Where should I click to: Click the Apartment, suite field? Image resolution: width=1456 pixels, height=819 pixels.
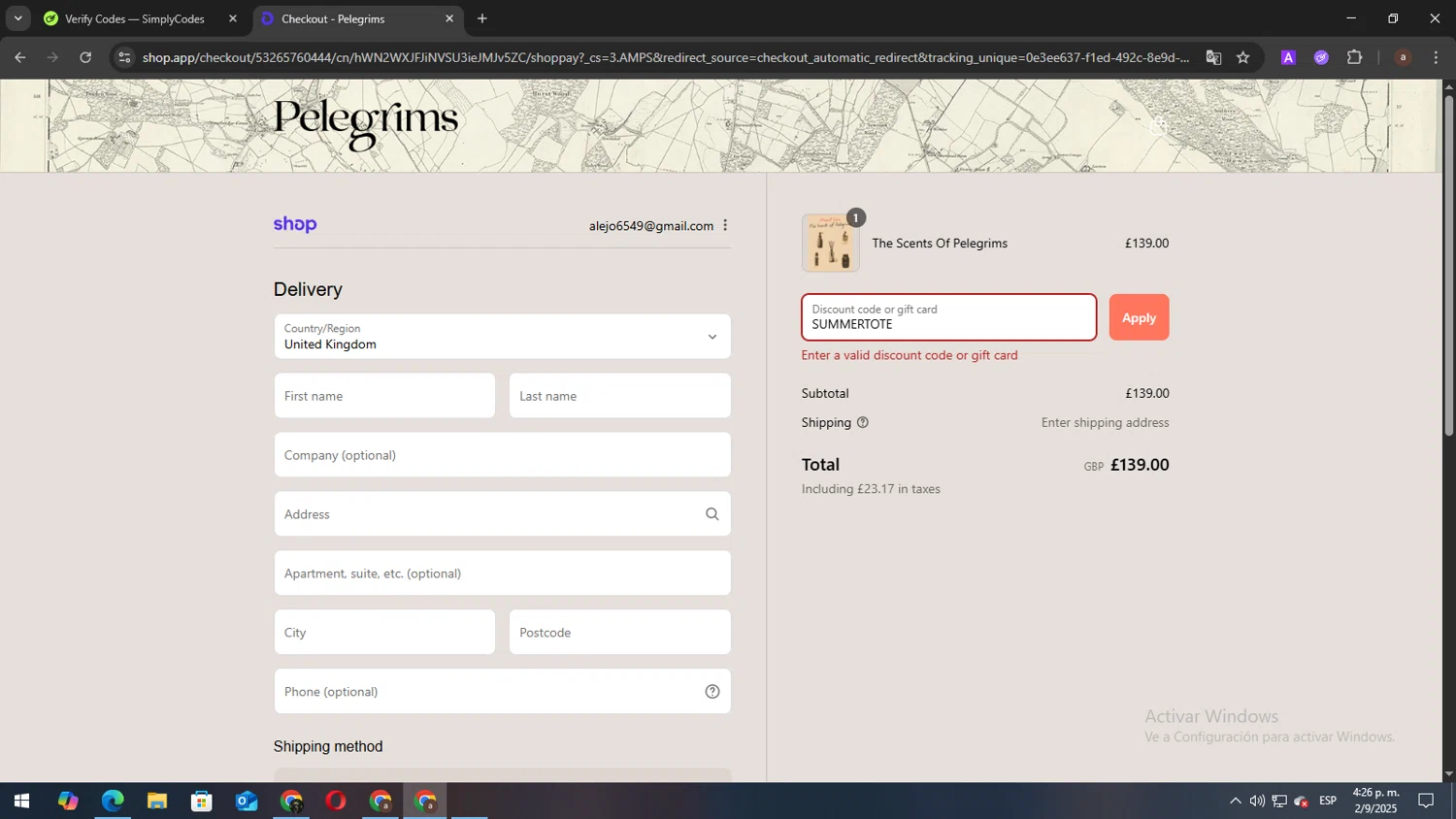tap(502, 573)
